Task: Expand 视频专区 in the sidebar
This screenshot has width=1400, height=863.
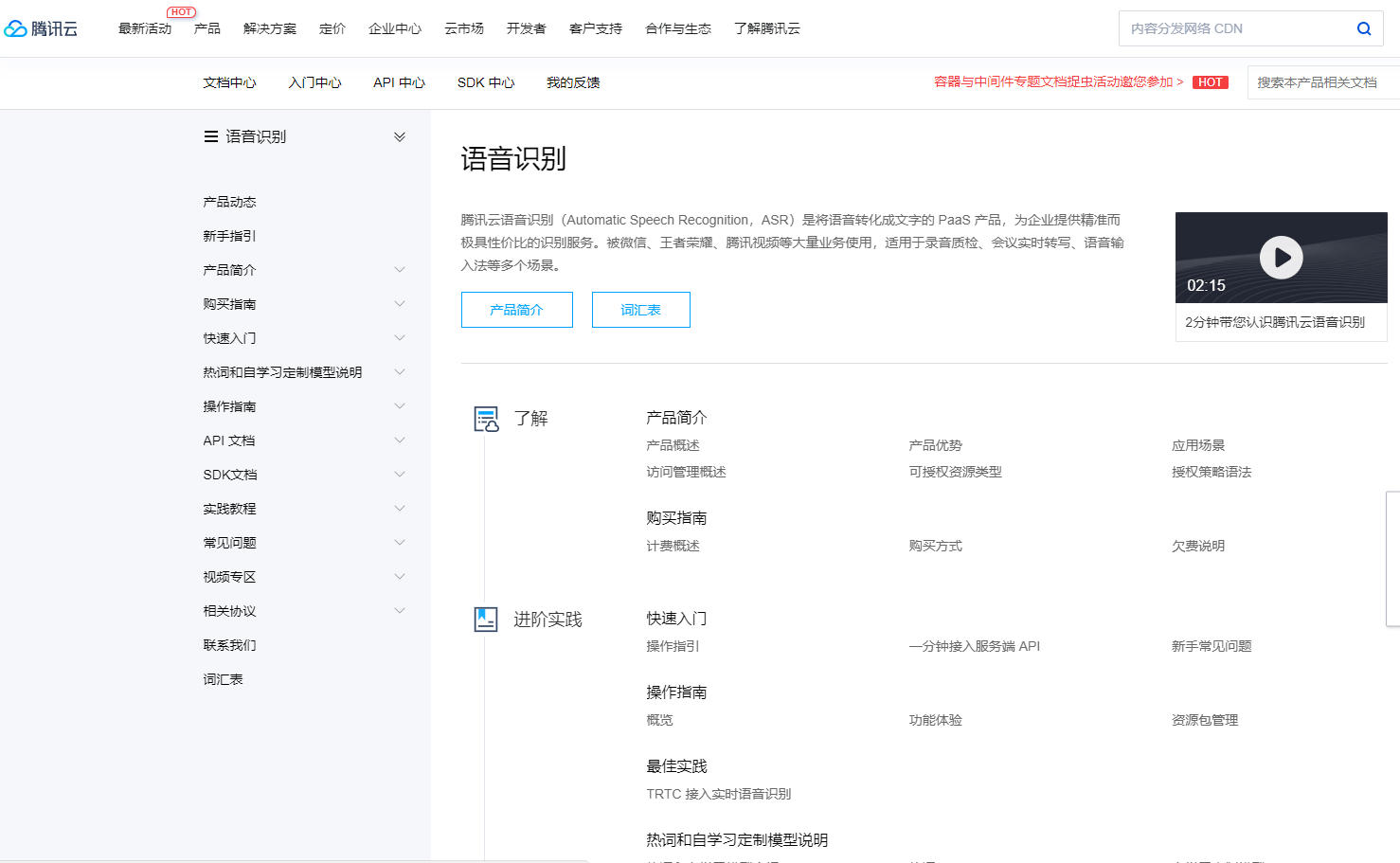Action: pos(400,577)
